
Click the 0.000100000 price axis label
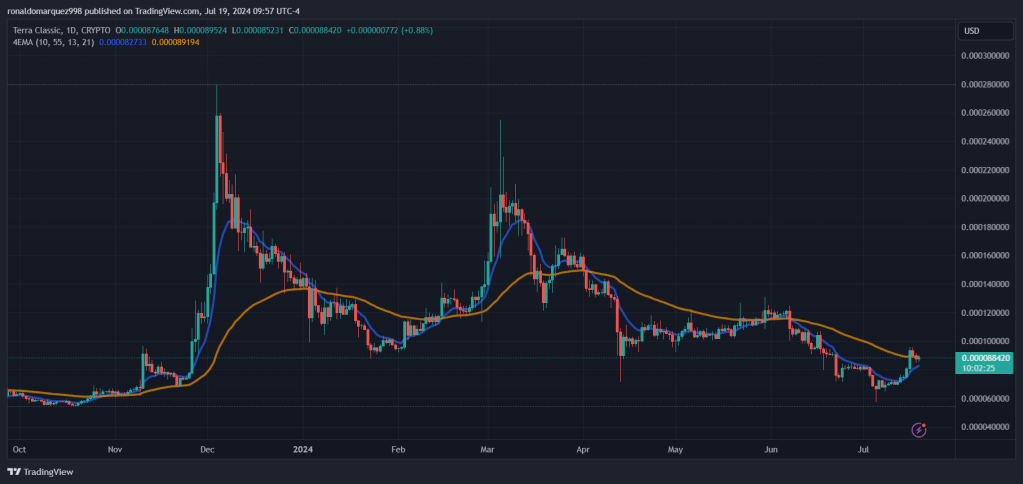pyautogui.click(x=986, y=341)
